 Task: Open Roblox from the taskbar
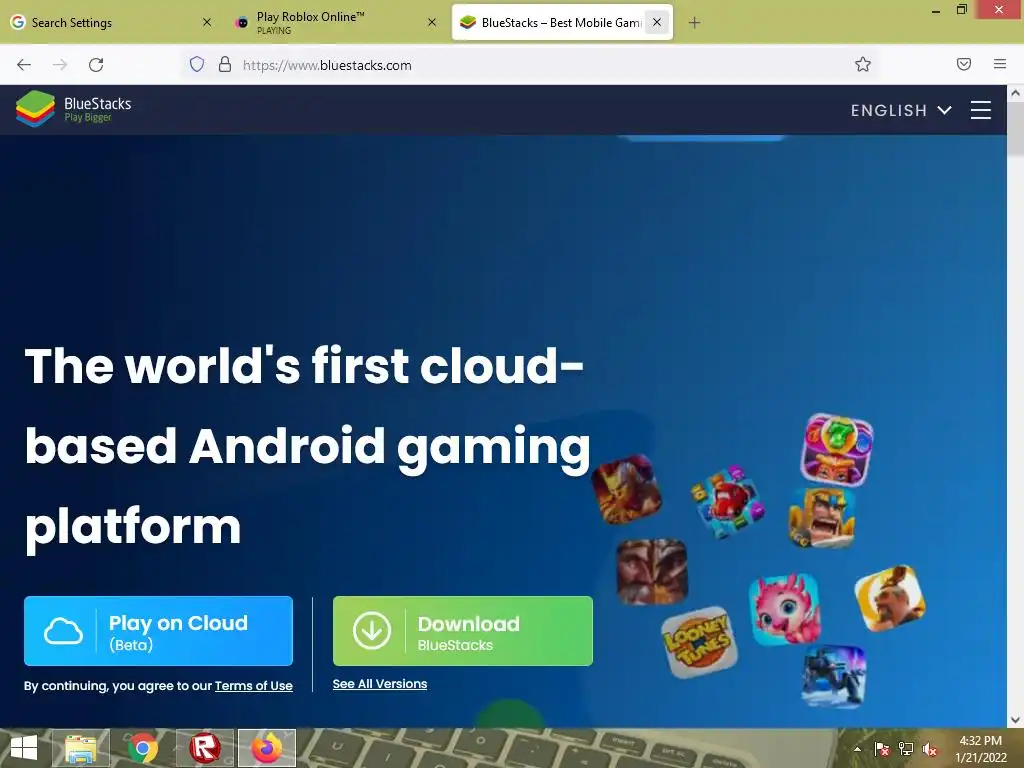pos(204,748)
